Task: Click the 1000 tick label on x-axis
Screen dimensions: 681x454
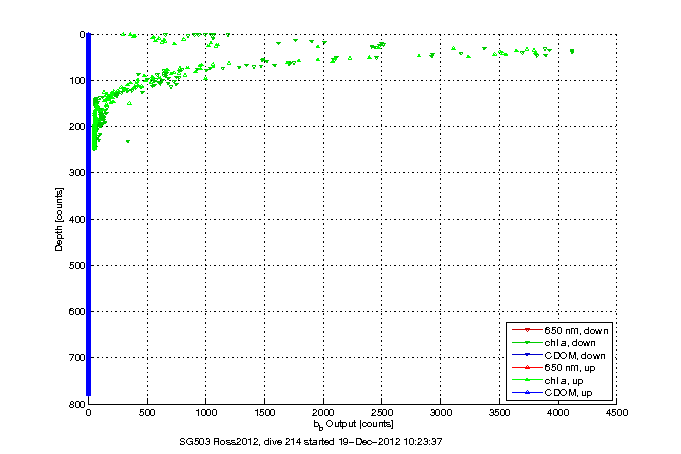Action: pyautogui.click(x=206, y=411)
